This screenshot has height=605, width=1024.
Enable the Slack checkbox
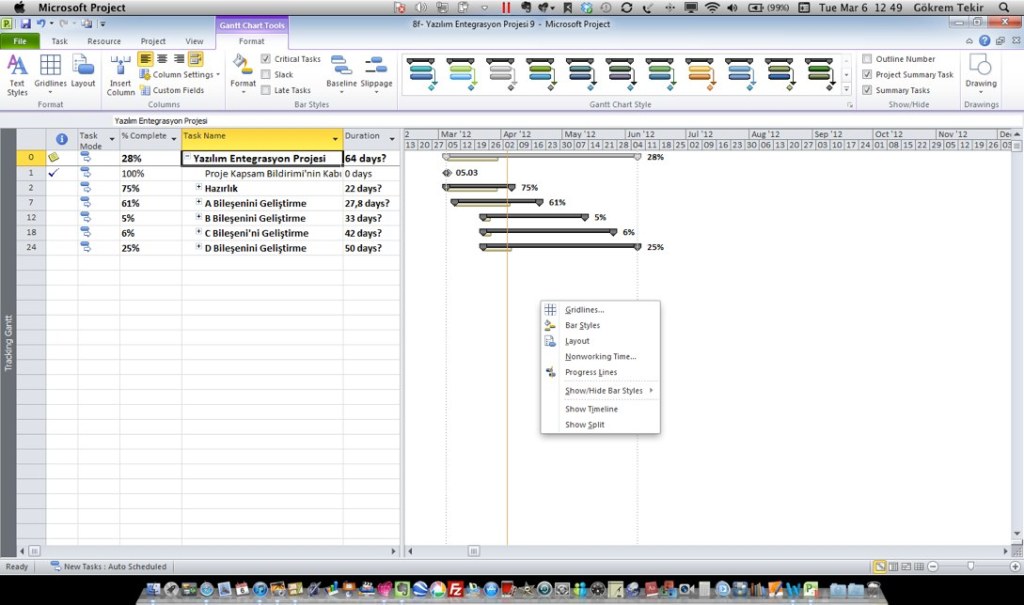pyautogui.click(x=266, y=74)
